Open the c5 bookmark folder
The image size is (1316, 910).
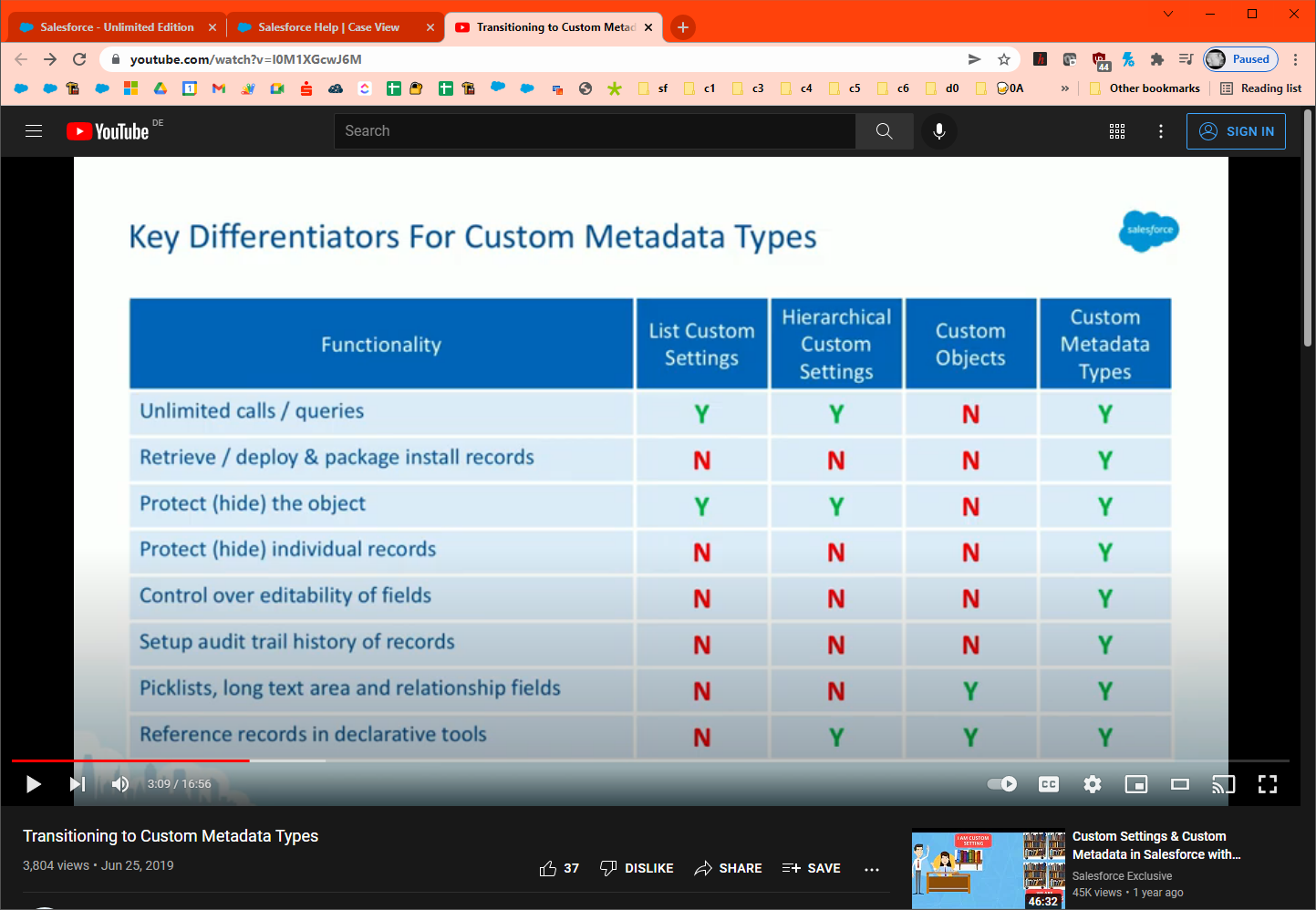[845, 88]
